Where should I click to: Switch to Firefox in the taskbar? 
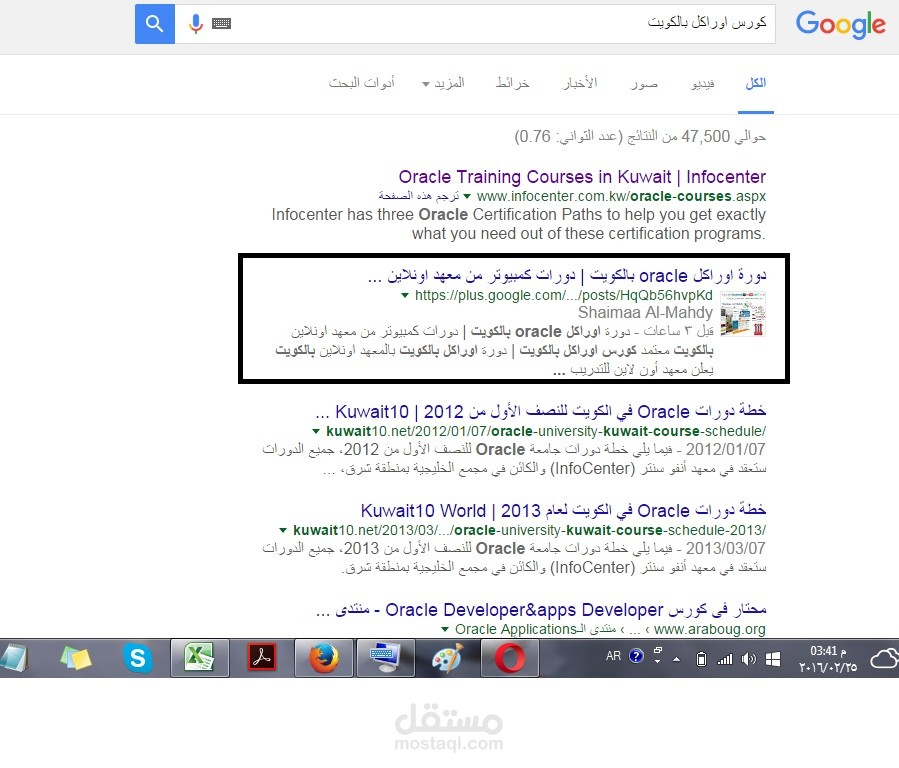324,658
